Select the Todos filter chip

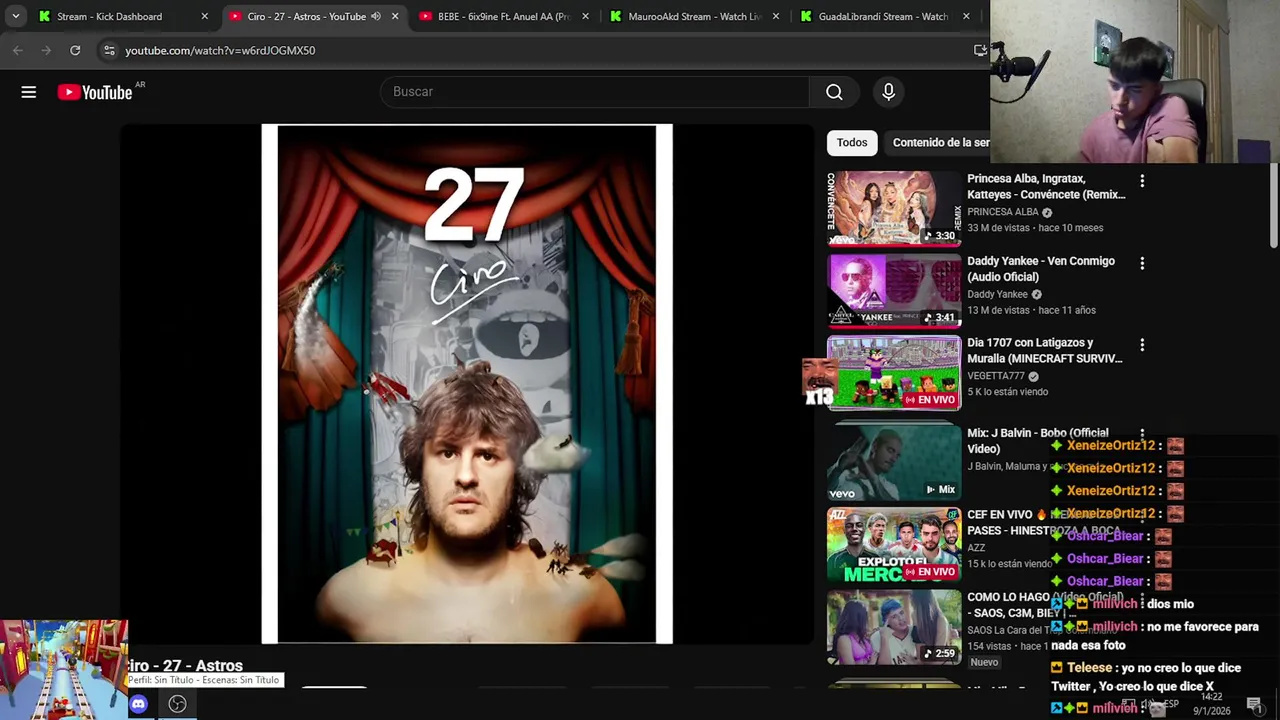pyautogui.click(x=852, y=143)
